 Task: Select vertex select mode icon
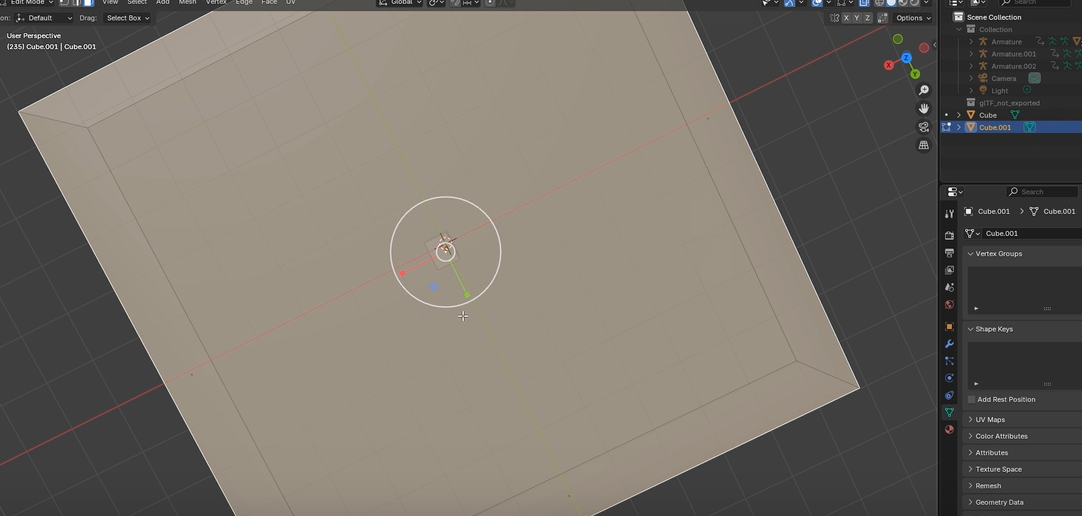pos(64,2)
